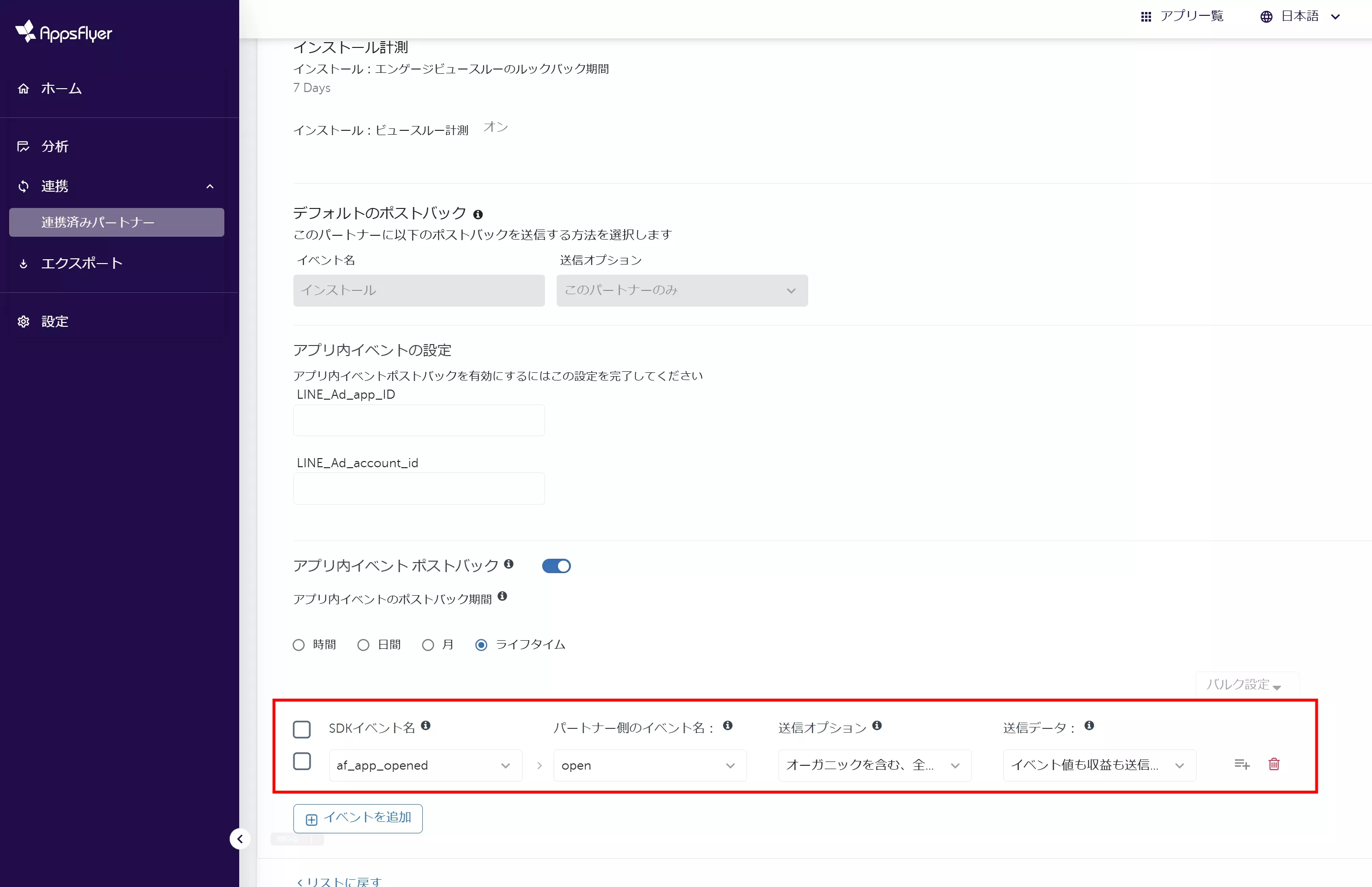Click the AppsFlyer logo

click(63, 32)
